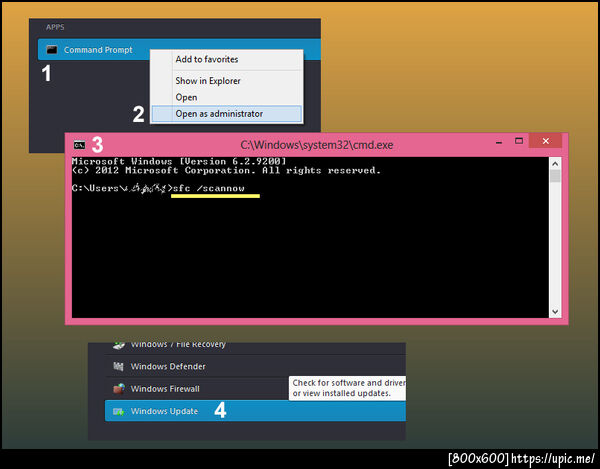Click scrollbar up arrow in cmd window

point(555,164)
